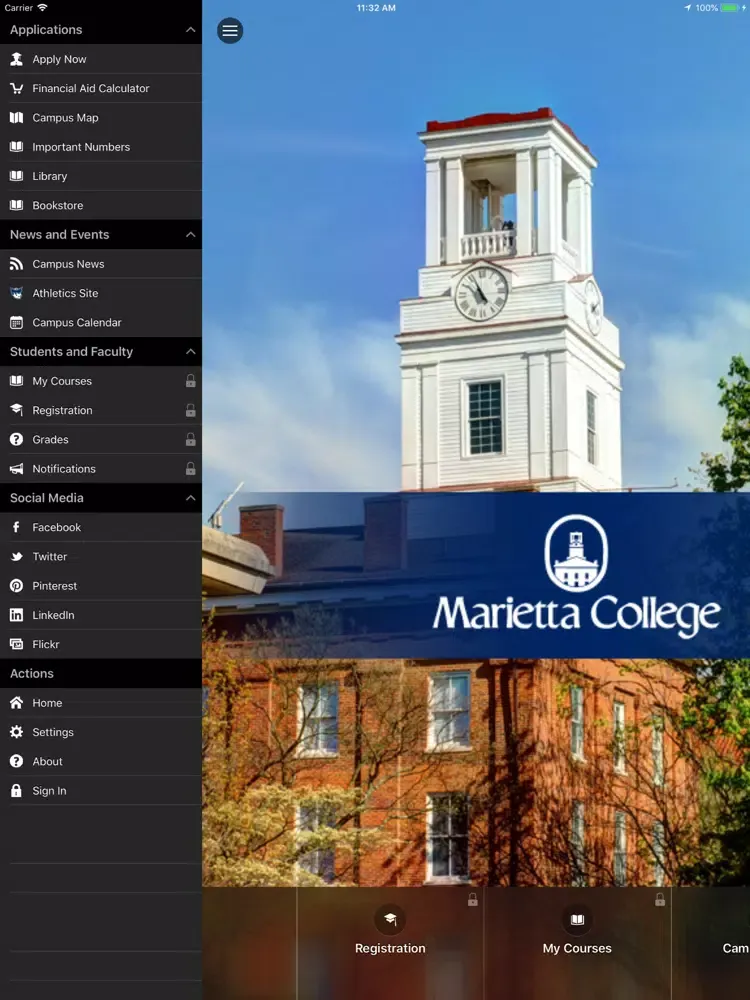
Task: Click the Grades question mark icon
Action: coord(17,439)
